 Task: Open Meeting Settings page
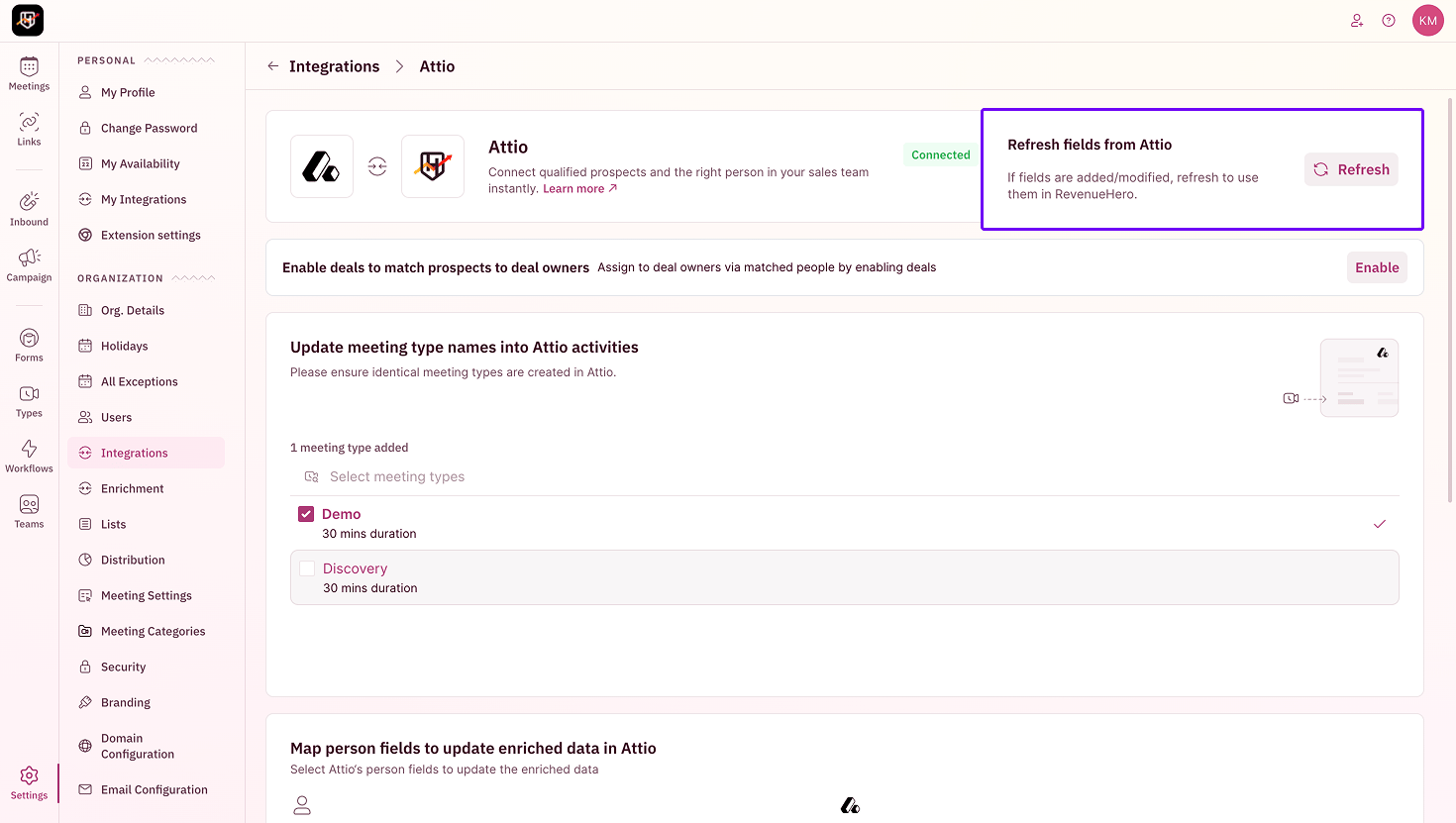point(146,595)
